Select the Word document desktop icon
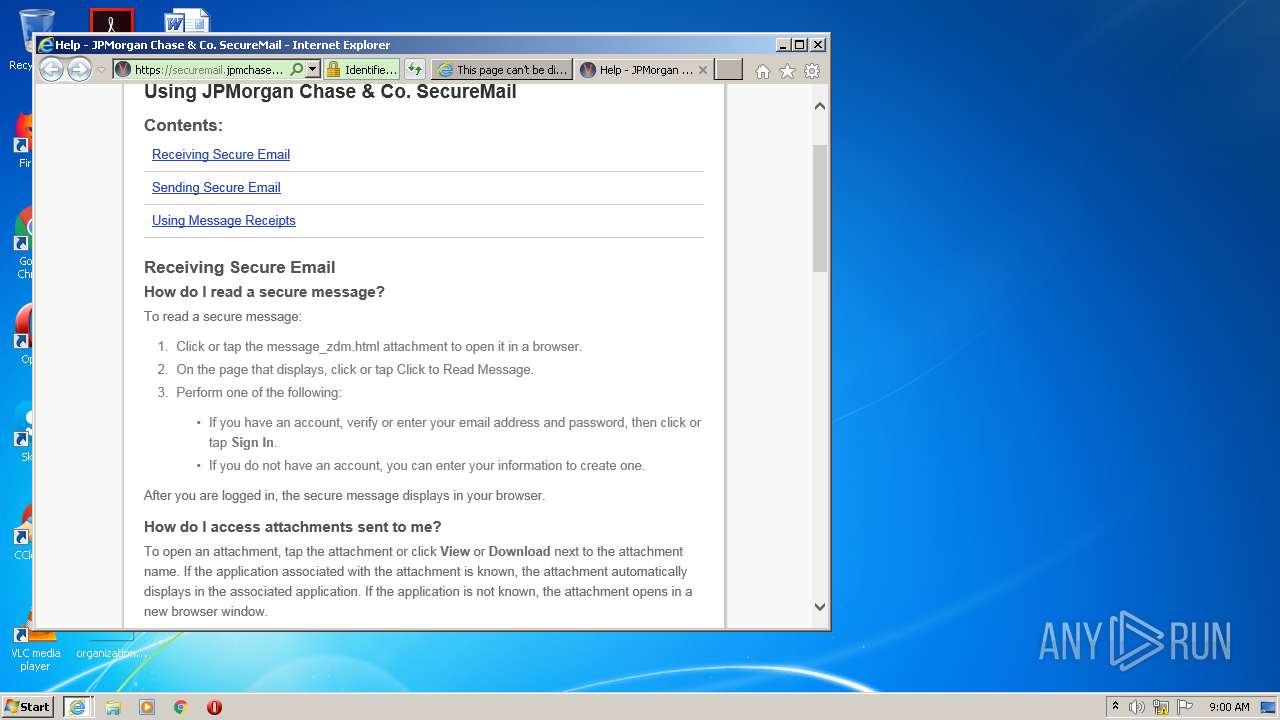Image resolution: width=1280 pixels, height=720 pixels. point(187,21)
